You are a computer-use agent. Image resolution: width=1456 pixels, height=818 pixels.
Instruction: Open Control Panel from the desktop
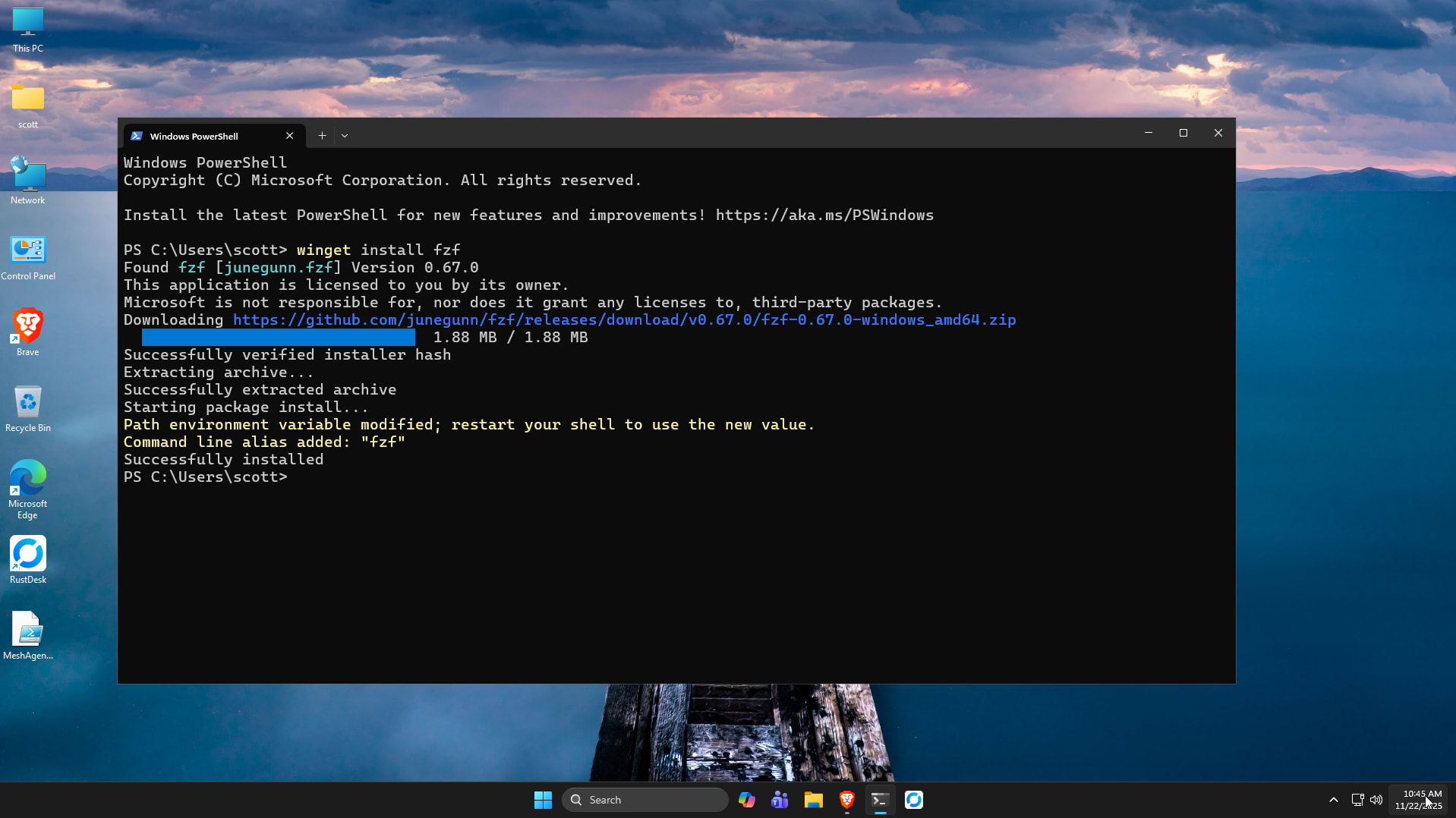point(27,250)
